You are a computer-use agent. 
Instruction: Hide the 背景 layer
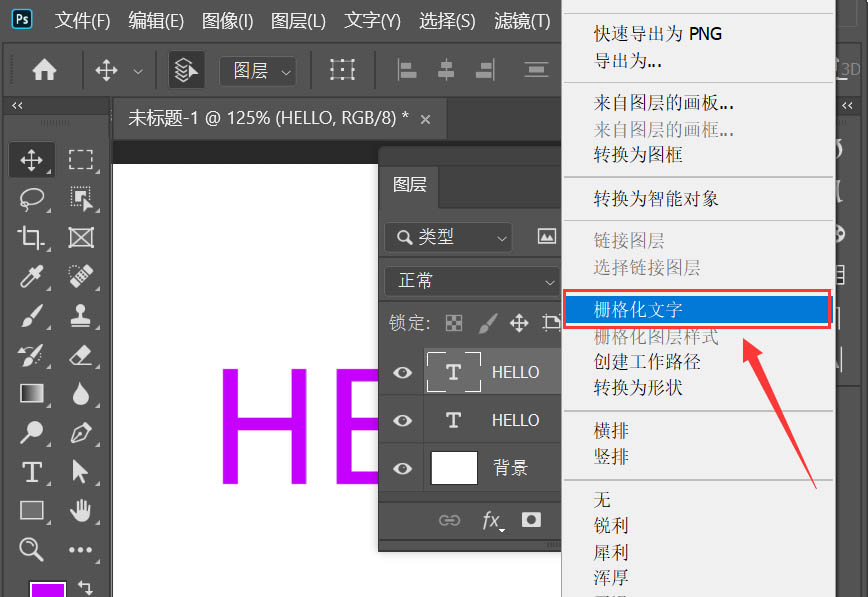pos(402,468)
